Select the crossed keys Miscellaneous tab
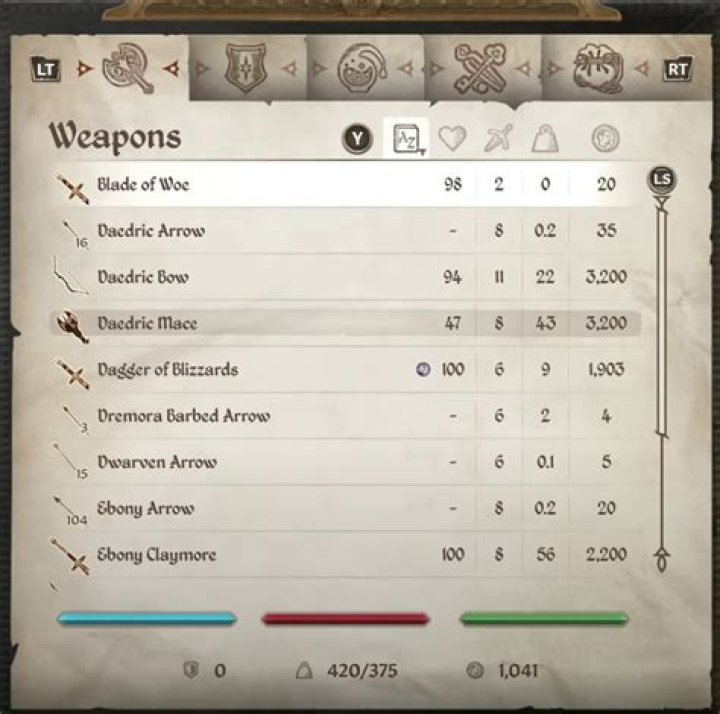720x714 pixels. coord(479,68)
